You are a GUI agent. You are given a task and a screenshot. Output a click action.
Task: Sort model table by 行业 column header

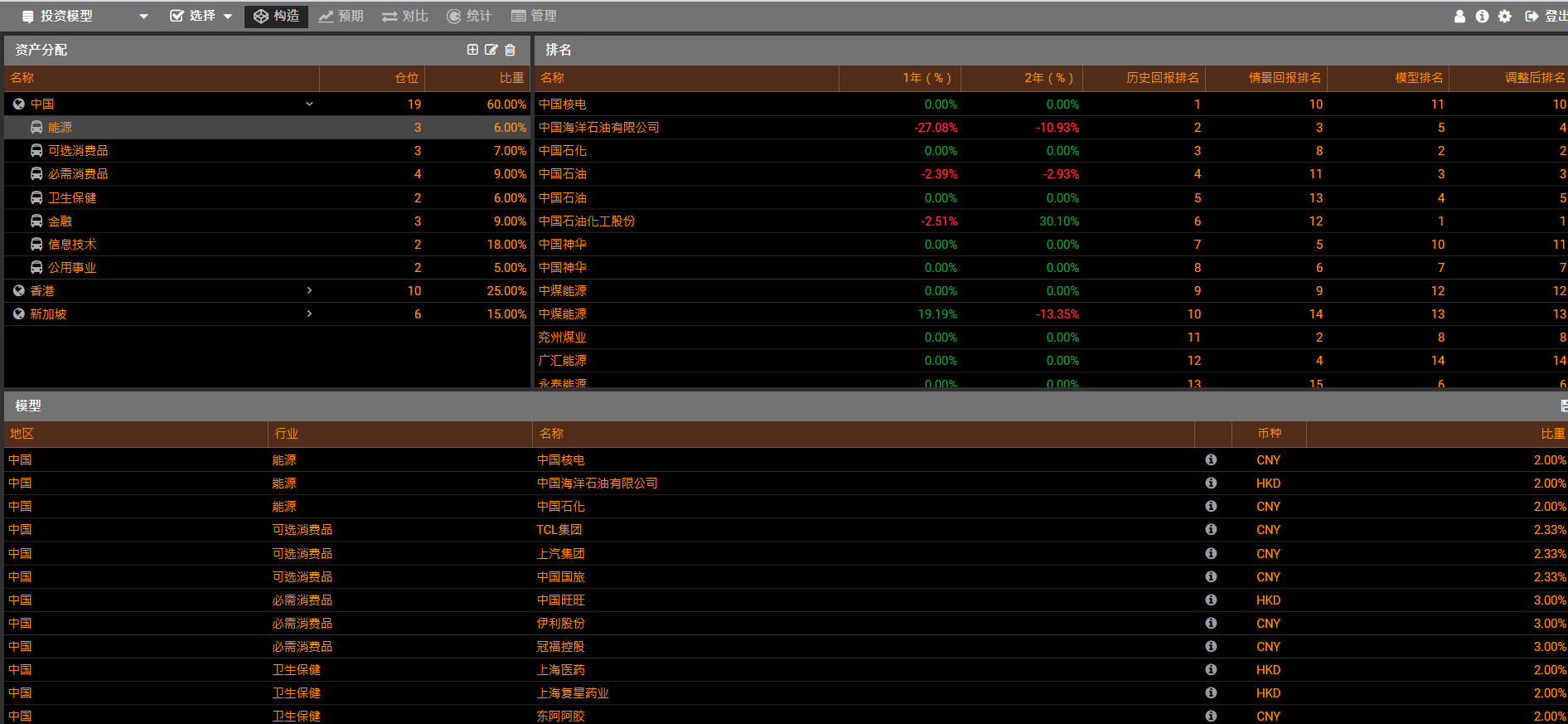click(400, 434)
